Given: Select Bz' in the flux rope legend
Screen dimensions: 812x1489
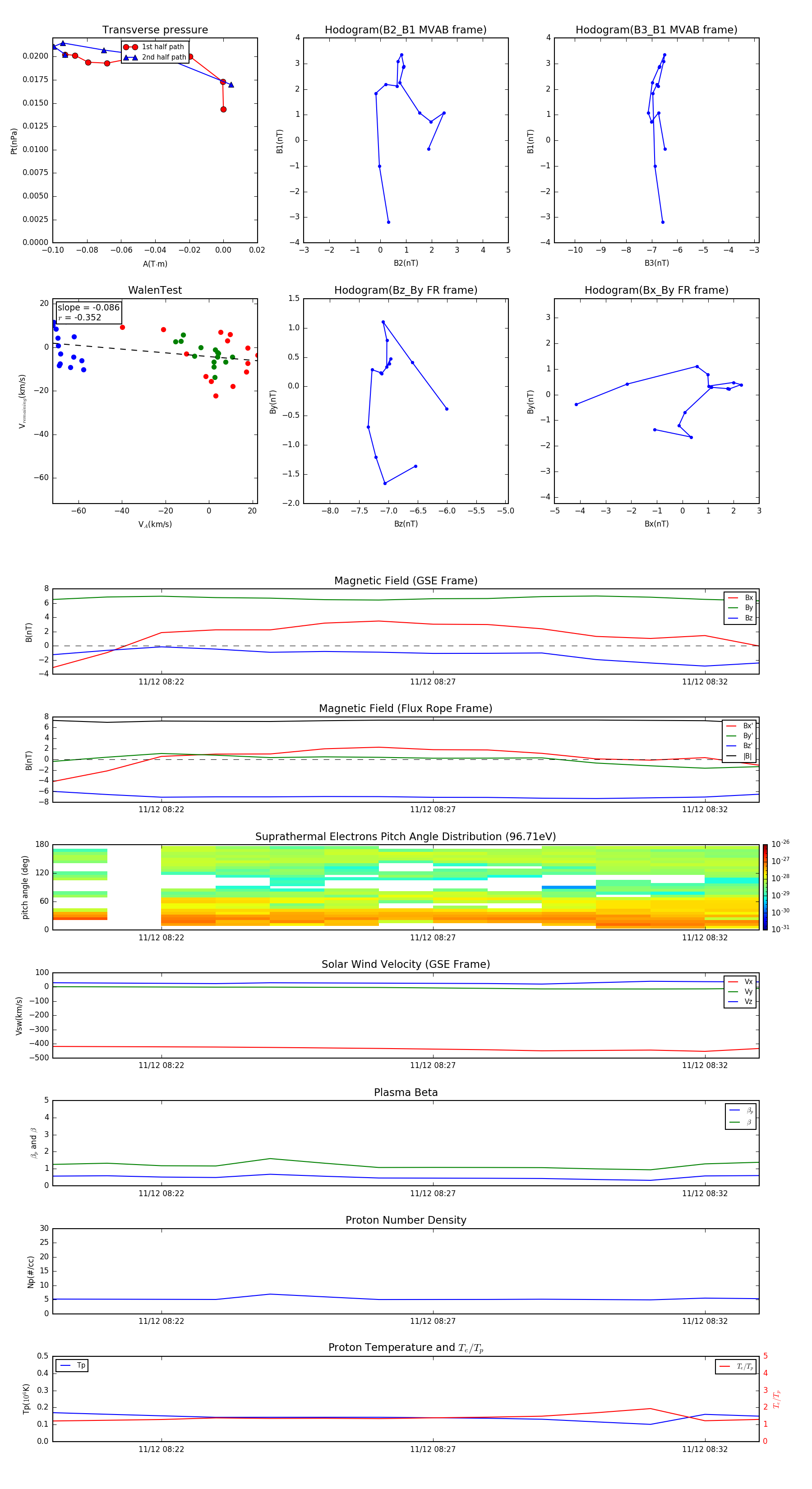Looking at the screenshot, I should [x=740, y=746].
